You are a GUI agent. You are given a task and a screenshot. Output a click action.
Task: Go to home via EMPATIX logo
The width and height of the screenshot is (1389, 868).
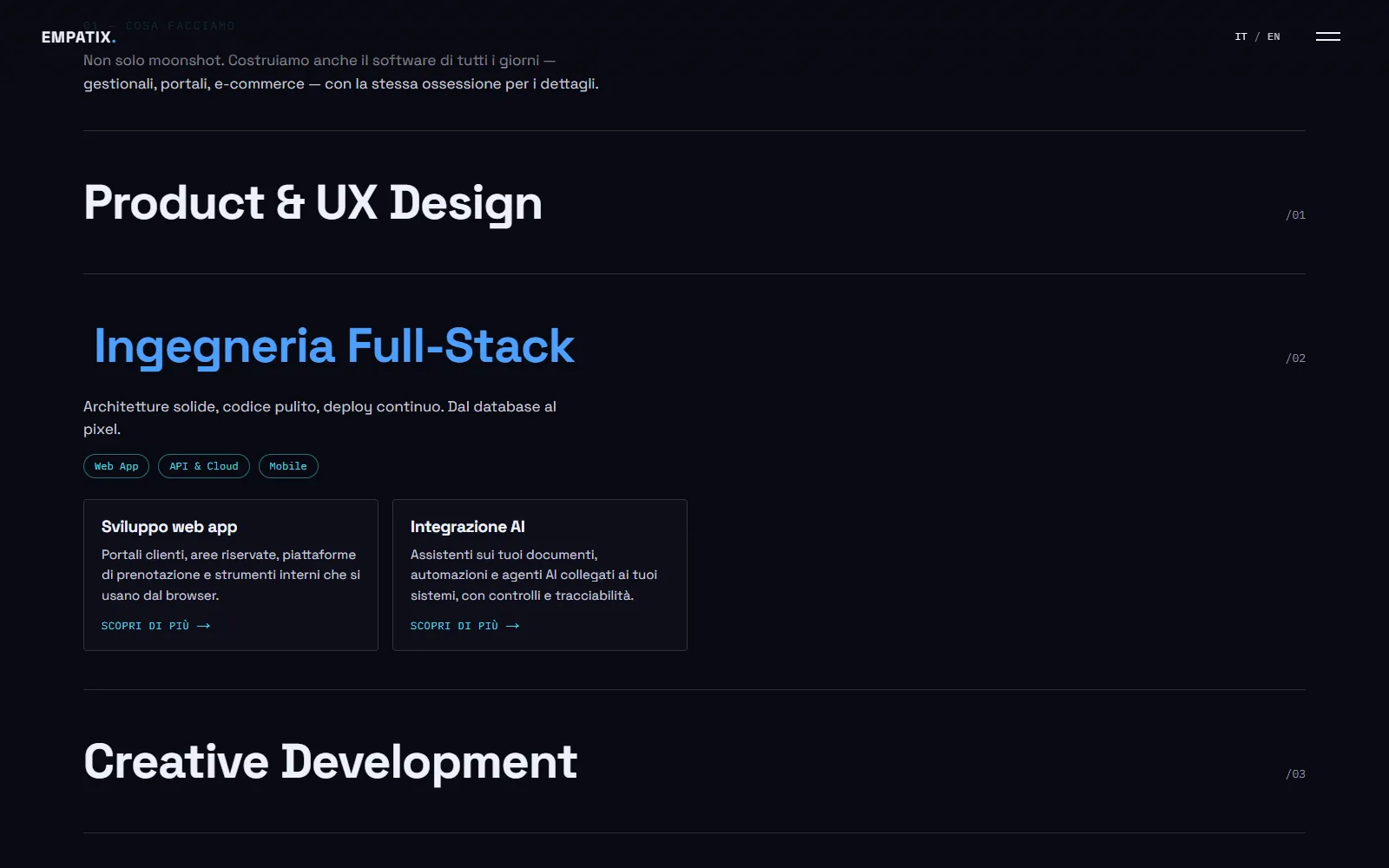78,37
